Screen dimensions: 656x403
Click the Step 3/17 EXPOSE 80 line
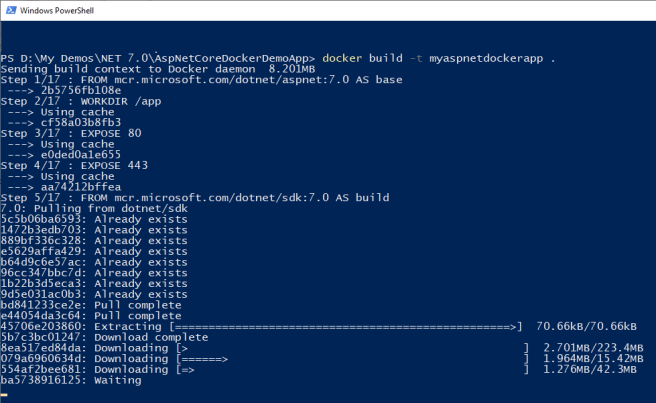tap(71, 133)
